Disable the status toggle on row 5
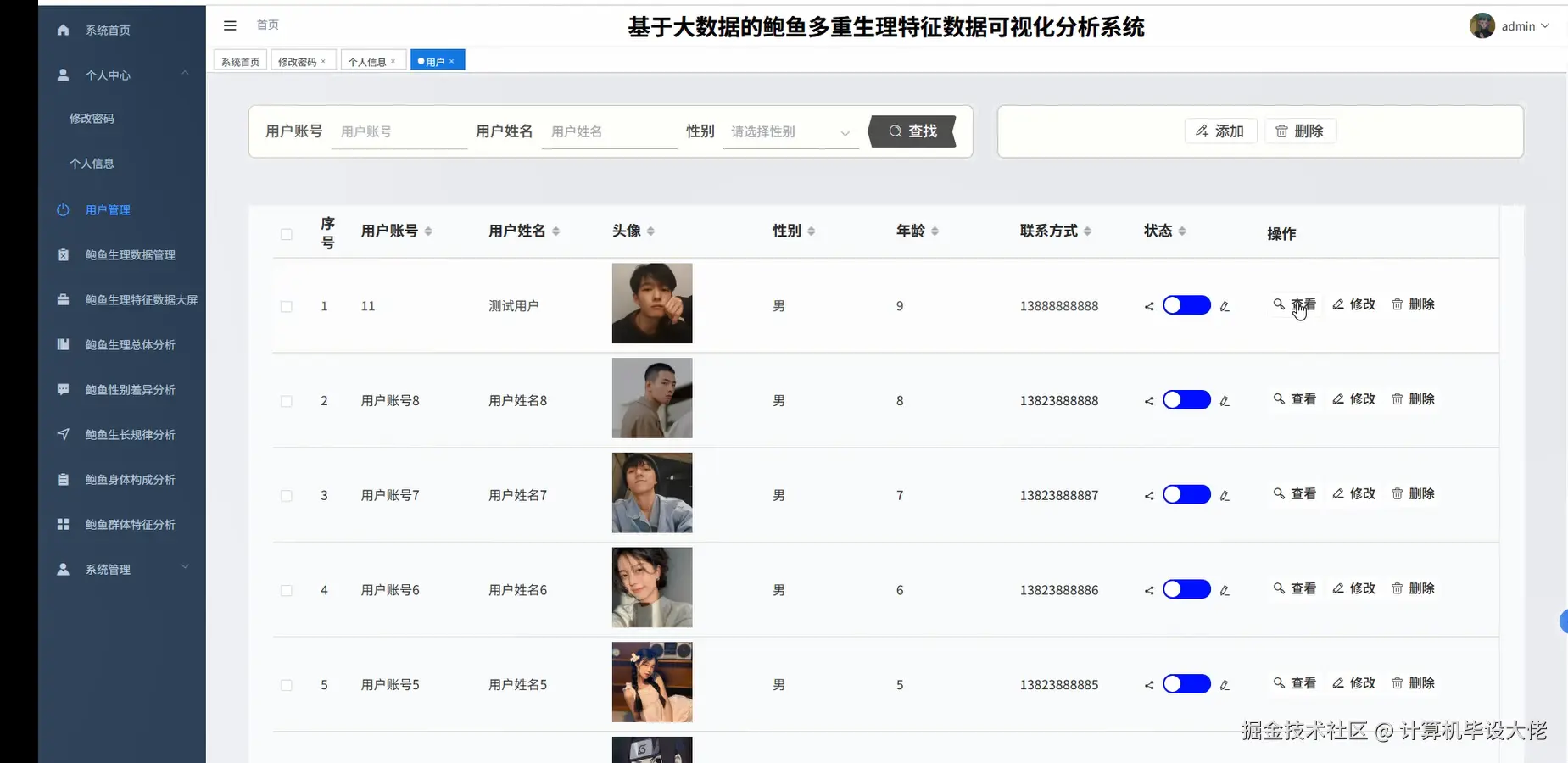 pyautogui.click(x=1186, y=684)
